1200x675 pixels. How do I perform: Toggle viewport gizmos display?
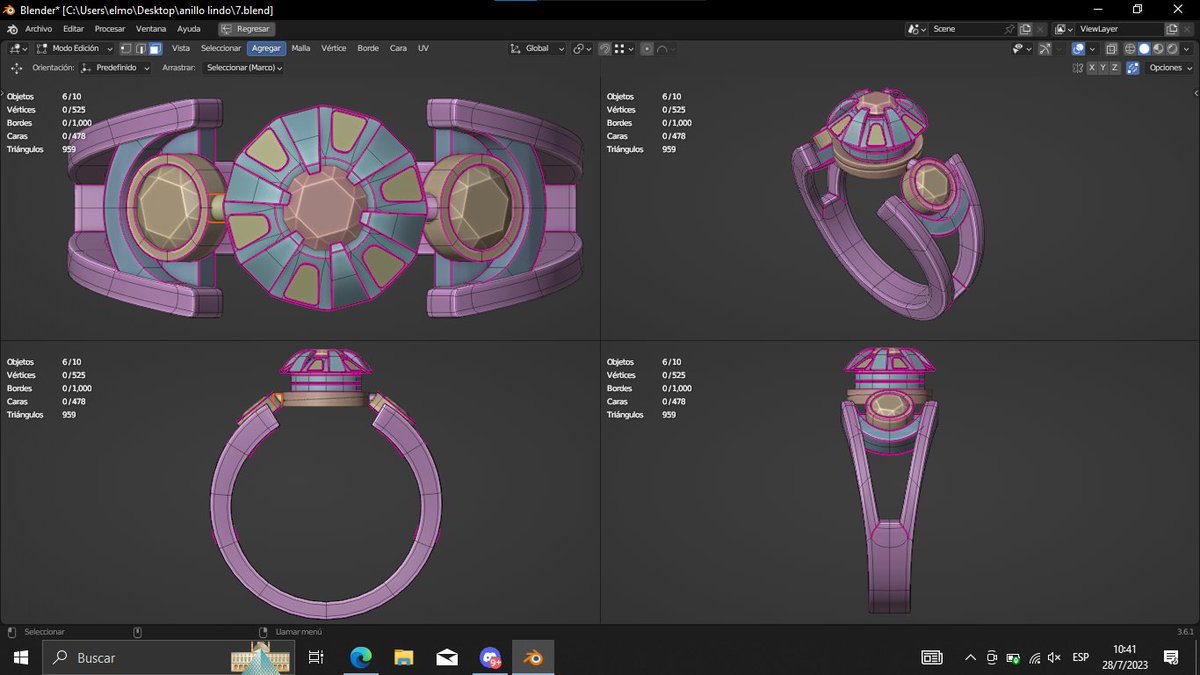[1044, 49]
